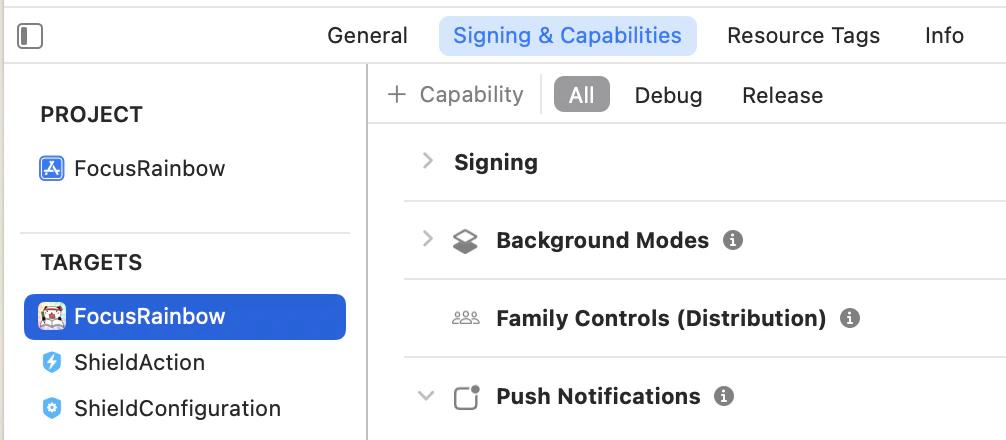The image size is (1006, 440).
Task: Click the FocusRainbow project app icon
Action: click(x=52, y=168)
